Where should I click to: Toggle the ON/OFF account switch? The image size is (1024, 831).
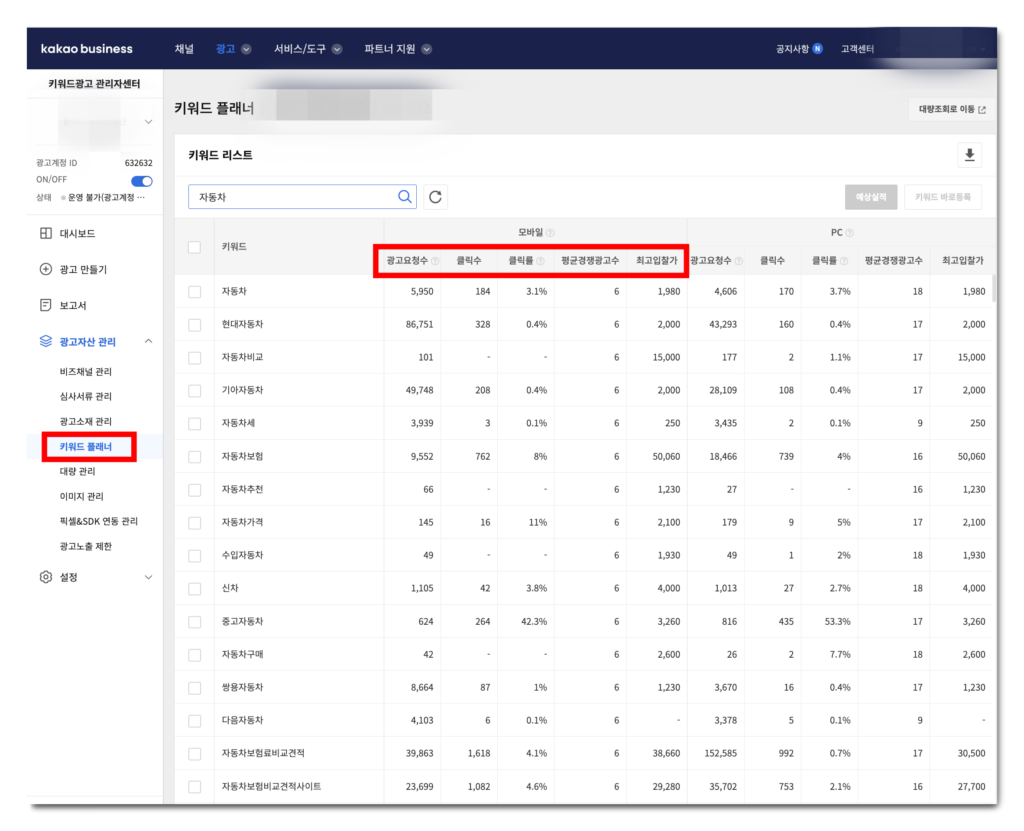[141, 180]
